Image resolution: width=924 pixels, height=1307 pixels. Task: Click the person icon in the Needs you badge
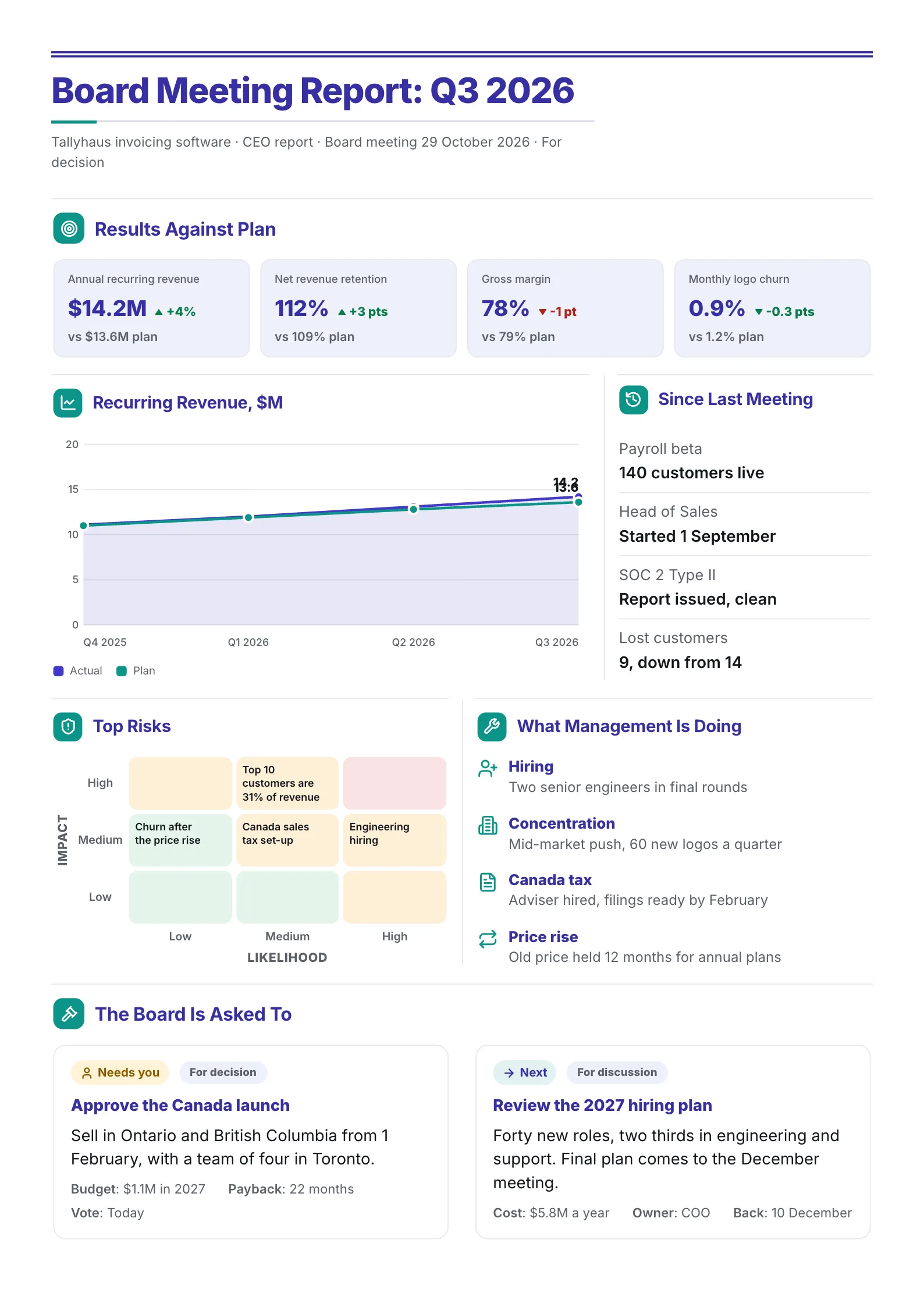coord(87,1073)
